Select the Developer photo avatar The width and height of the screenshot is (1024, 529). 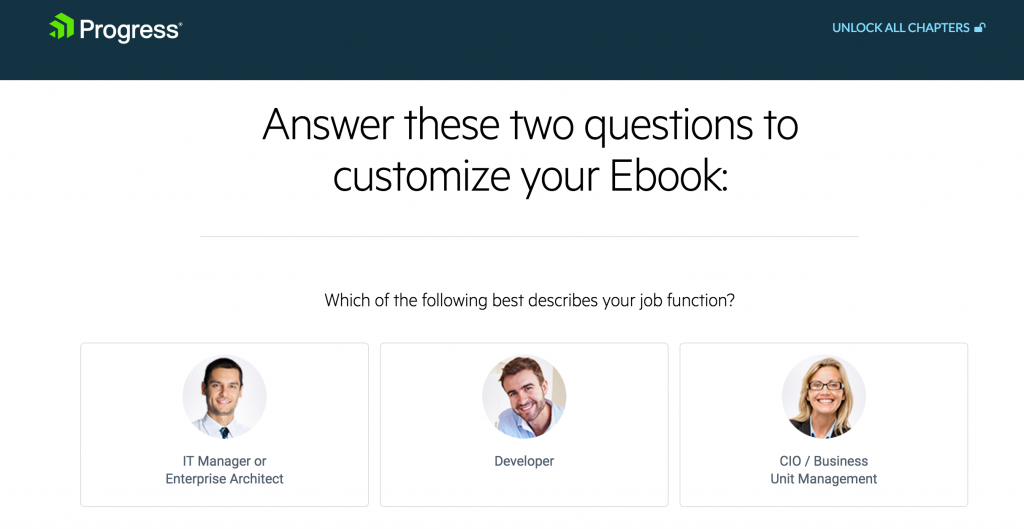point(524,396)
